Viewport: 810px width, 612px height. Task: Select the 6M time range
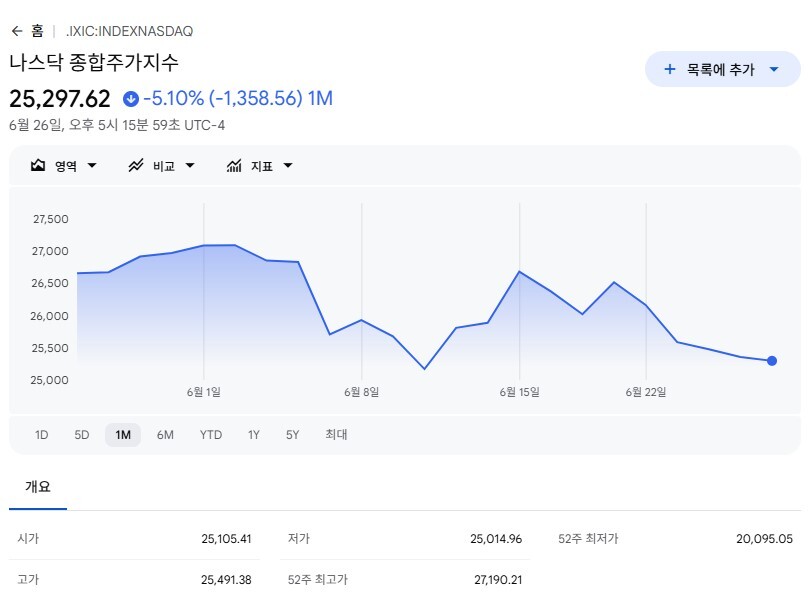coord(165,435)
